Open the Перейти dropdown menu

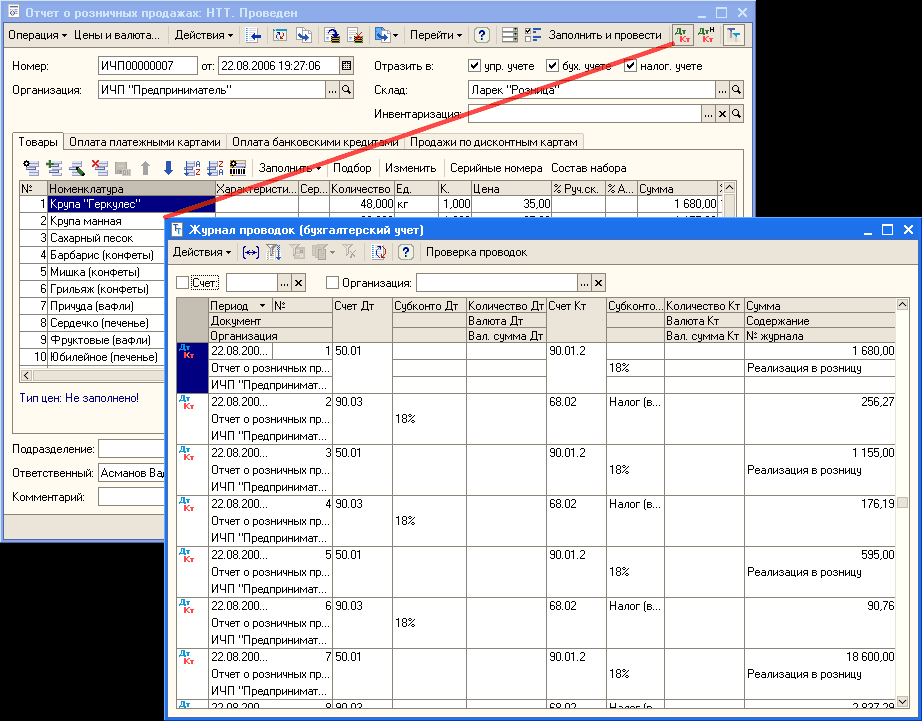436,35
